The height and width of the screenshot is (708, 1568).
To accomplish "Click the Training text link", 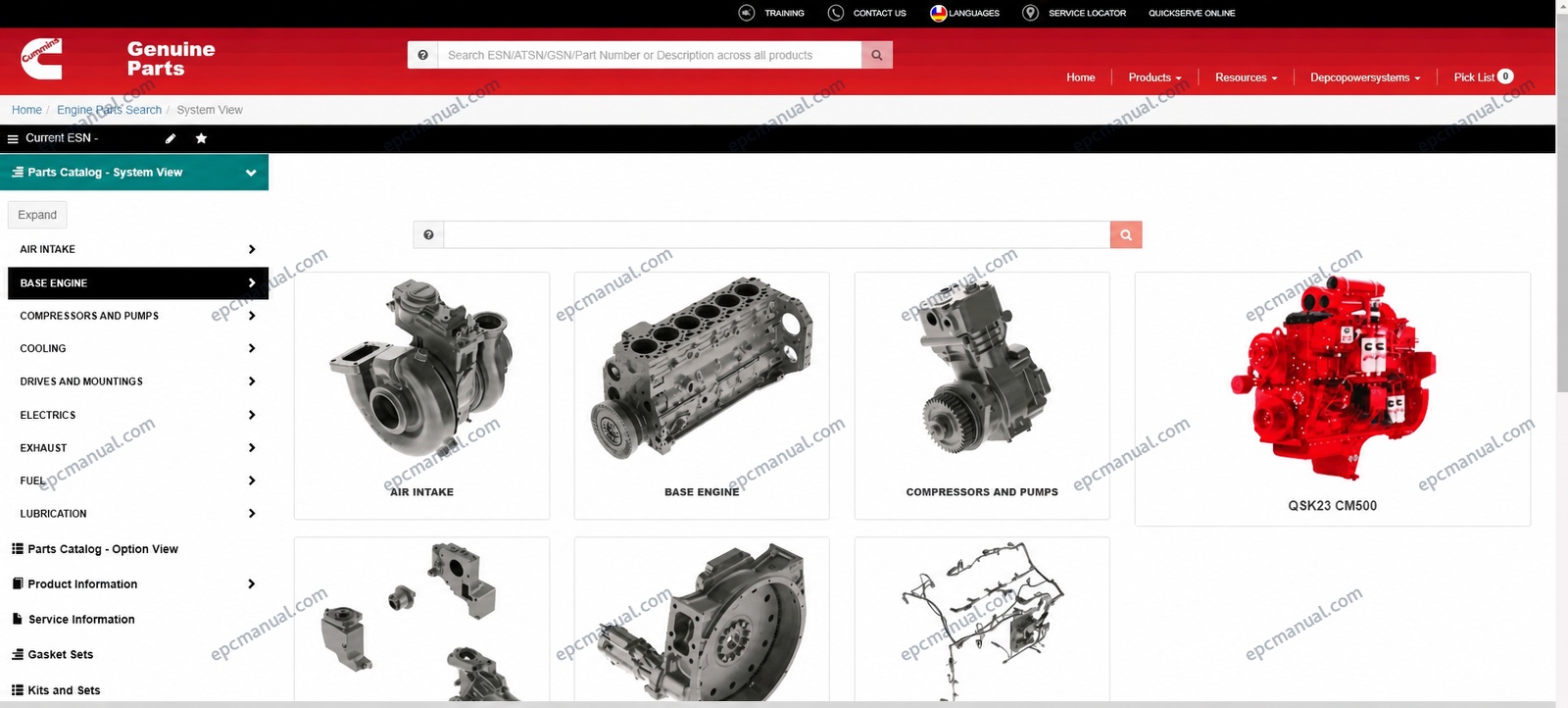I will [784, 13].
